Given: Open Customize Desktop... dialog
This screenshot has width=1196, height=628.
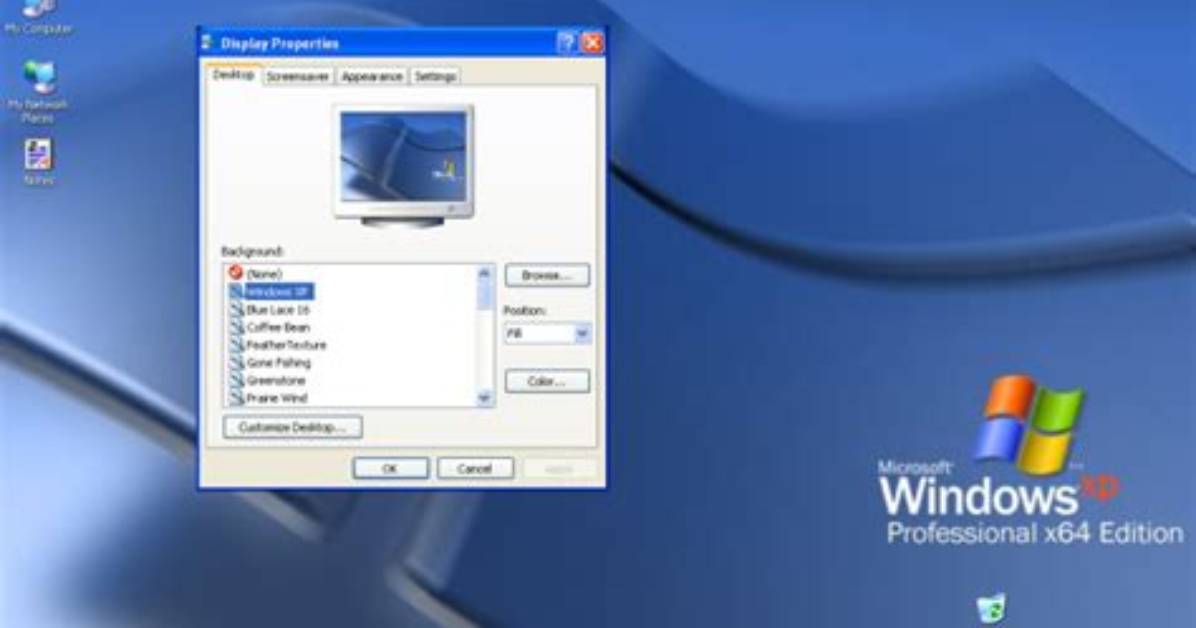Looking at the screenshot, I should pos(292,427).
